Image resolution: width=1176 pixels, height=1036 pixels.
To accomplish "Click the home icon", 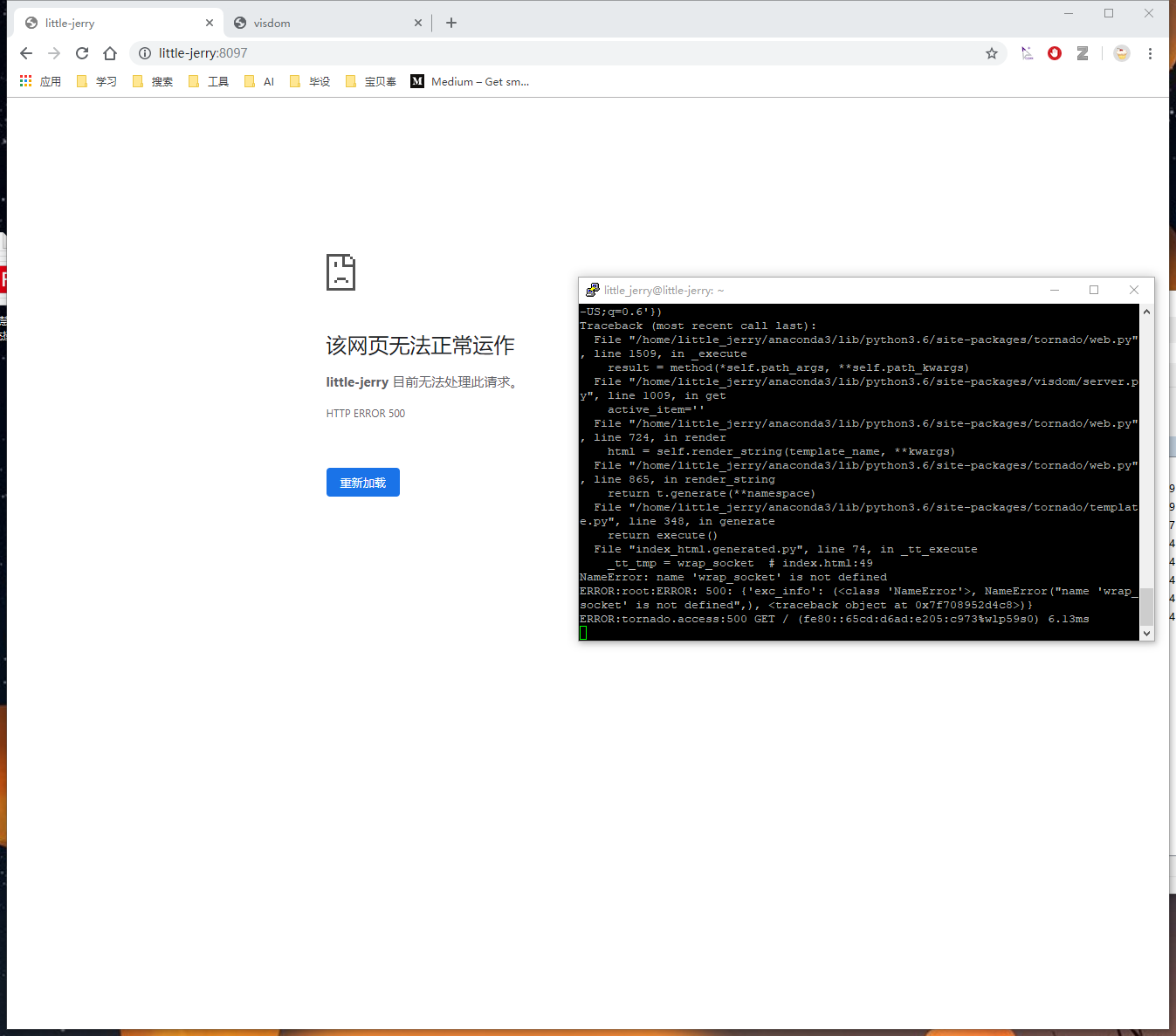I will point(110,52).
